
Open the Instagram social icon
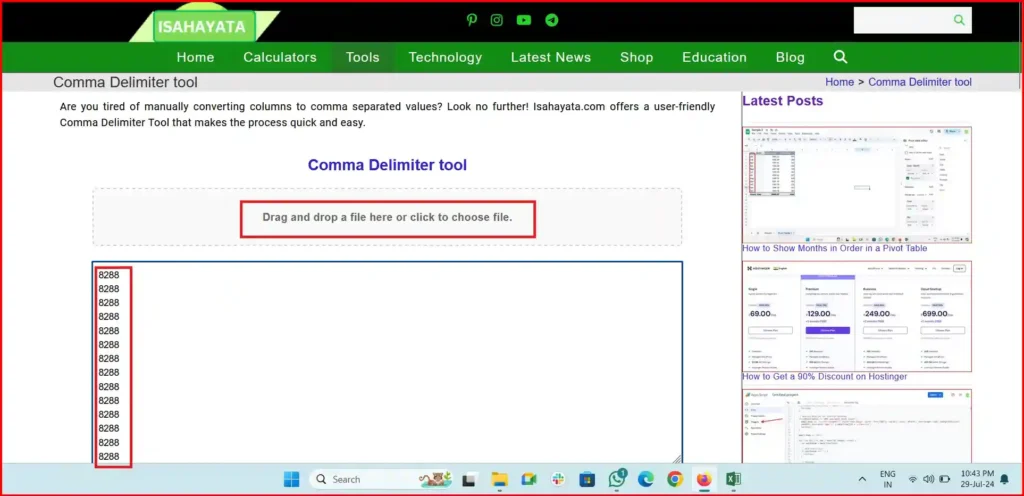pyautogui.click(x=497, y=20)
